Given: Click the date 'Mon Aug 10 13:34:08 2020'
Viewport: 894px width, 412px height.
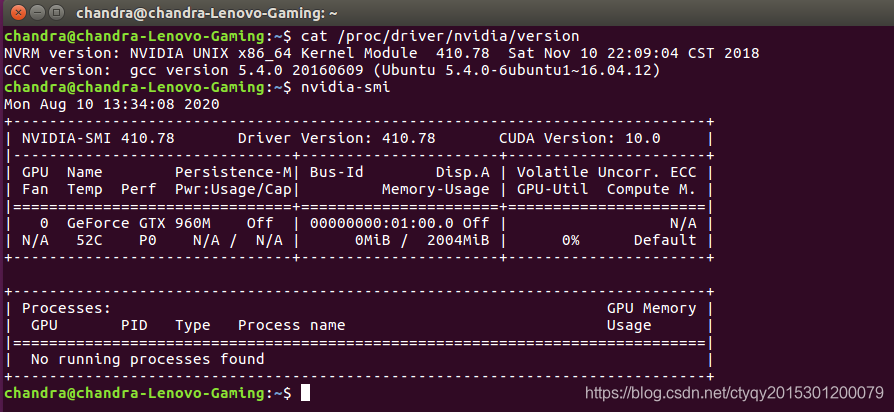Looking at the screenshot, I should (112, 105).
